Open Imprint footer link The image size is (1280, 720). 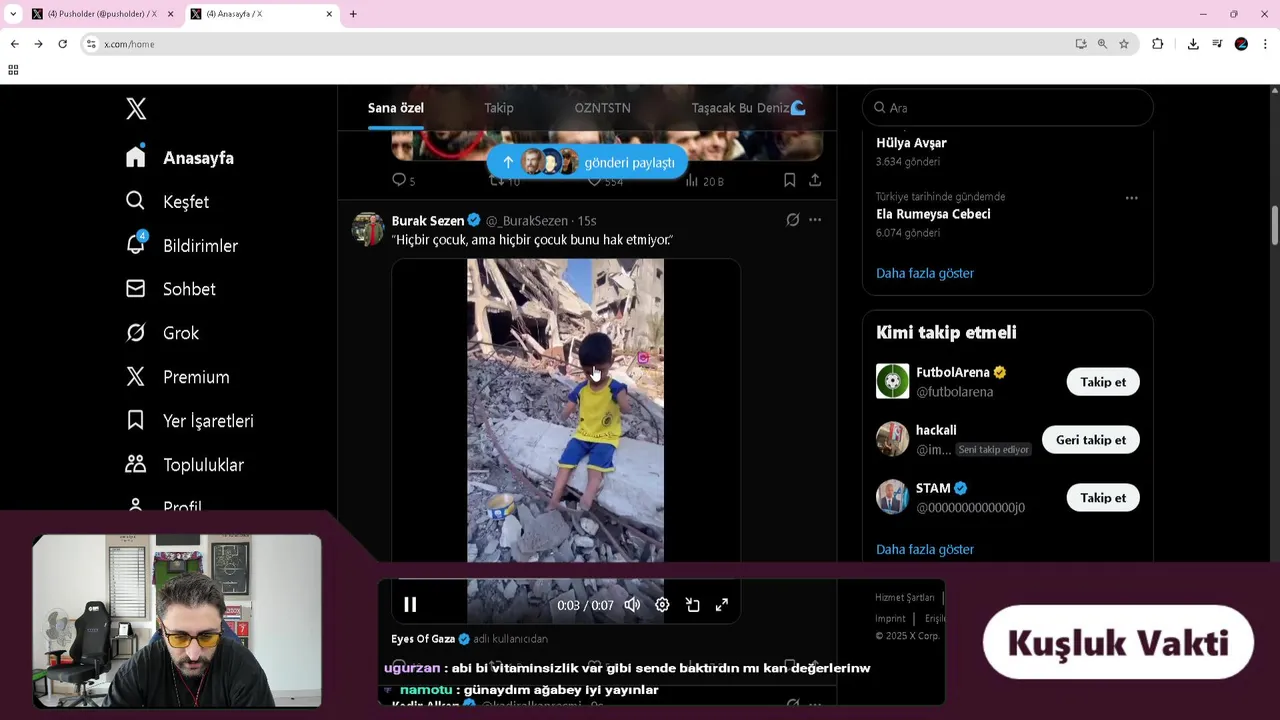point(890,618)
